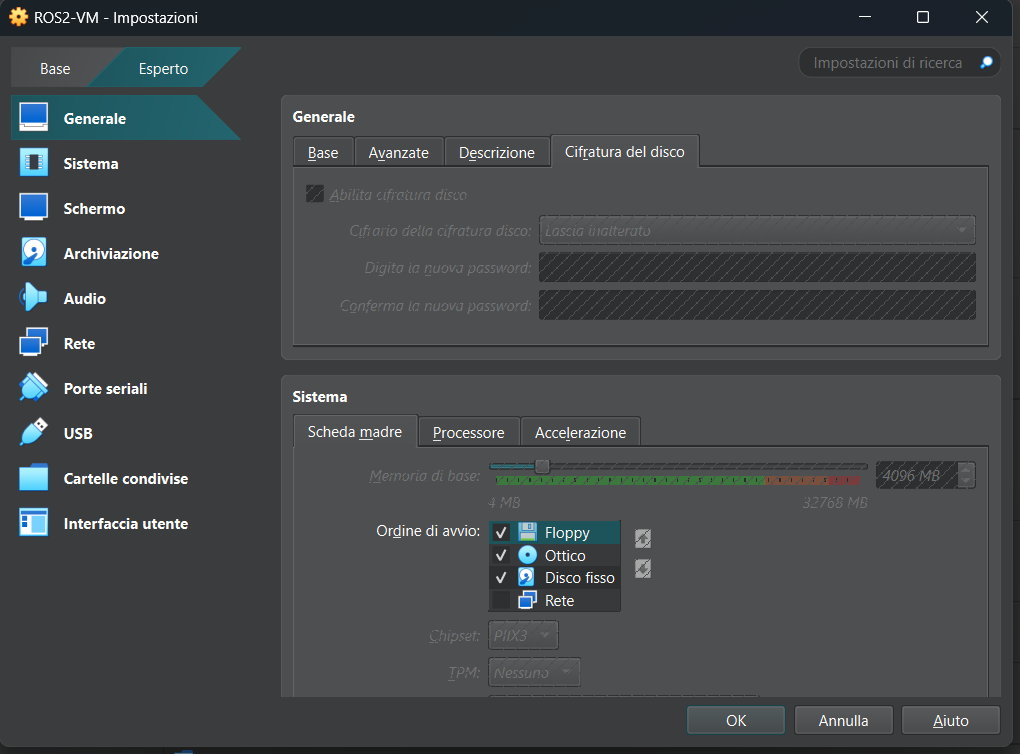Select Interfaccia utente in the sidebar
Image resolution: width=1020 pixels, height=754 pixels.
pyautogui.click(x=126, y=523)
